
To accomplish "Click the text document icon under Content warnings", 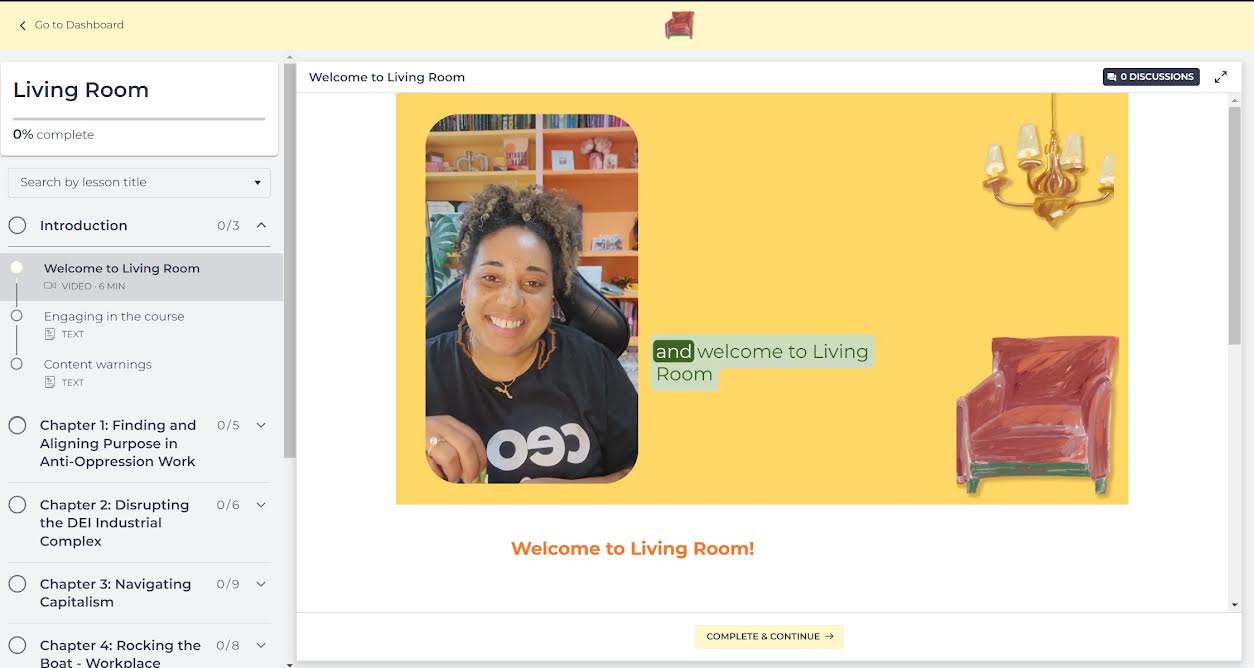I will [x=50, y=382].
